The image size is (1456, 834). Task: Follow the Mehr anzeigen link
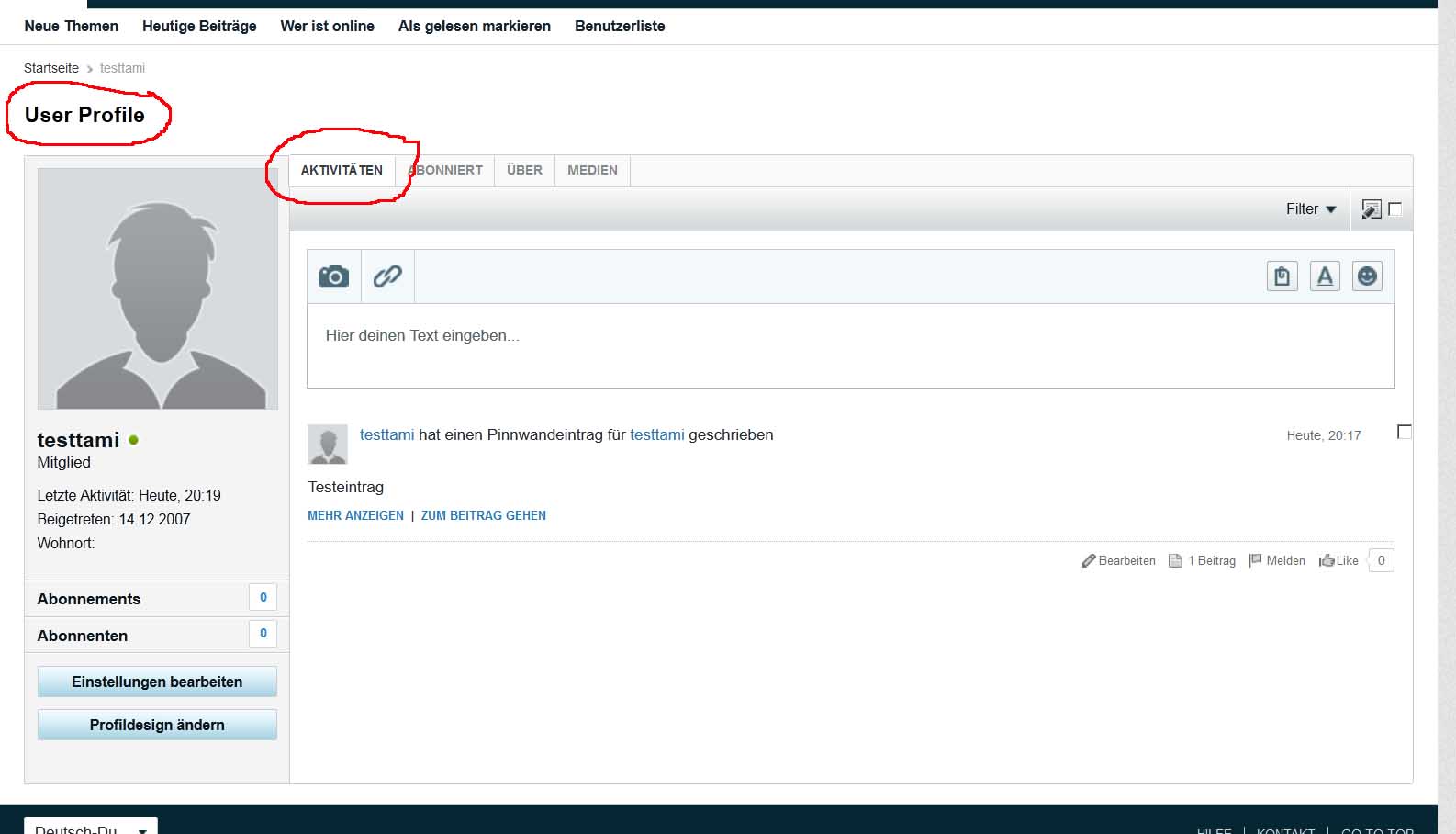pos(355,516)
